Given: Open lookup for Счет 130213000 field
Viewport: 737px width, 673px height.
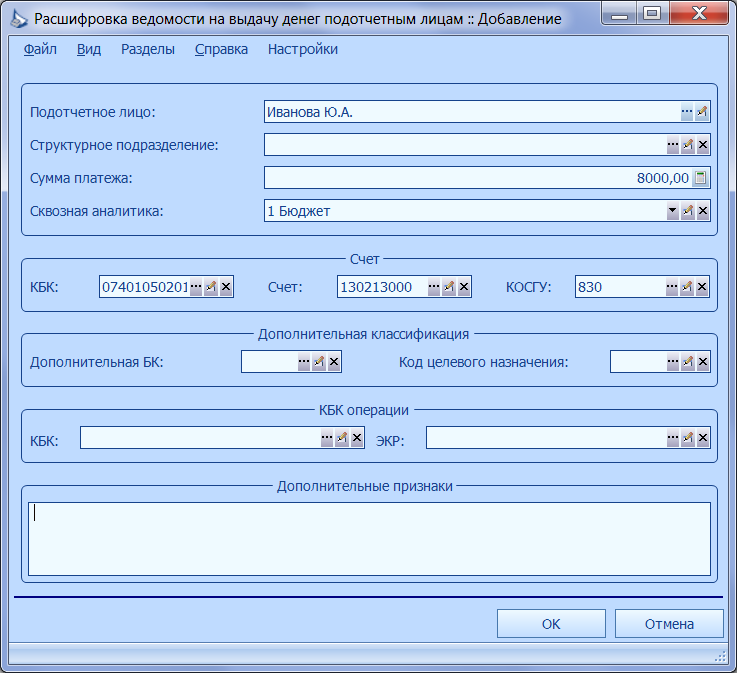Looking at the screenshot, I should (x=434, y=287).
